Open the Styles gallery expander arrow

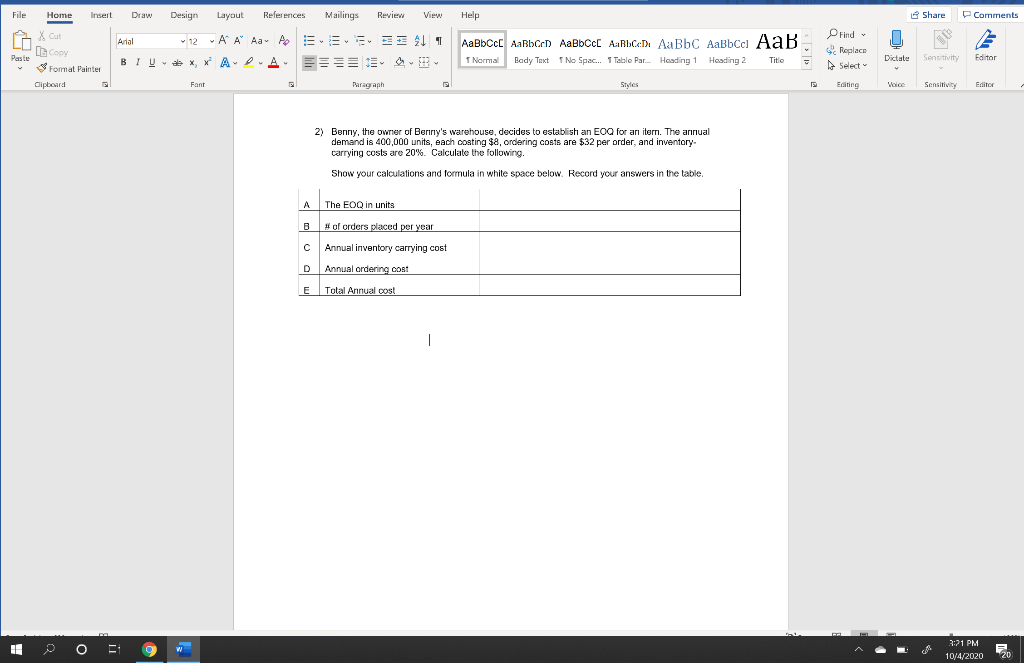pyautogui.click(x=806, y=62)
